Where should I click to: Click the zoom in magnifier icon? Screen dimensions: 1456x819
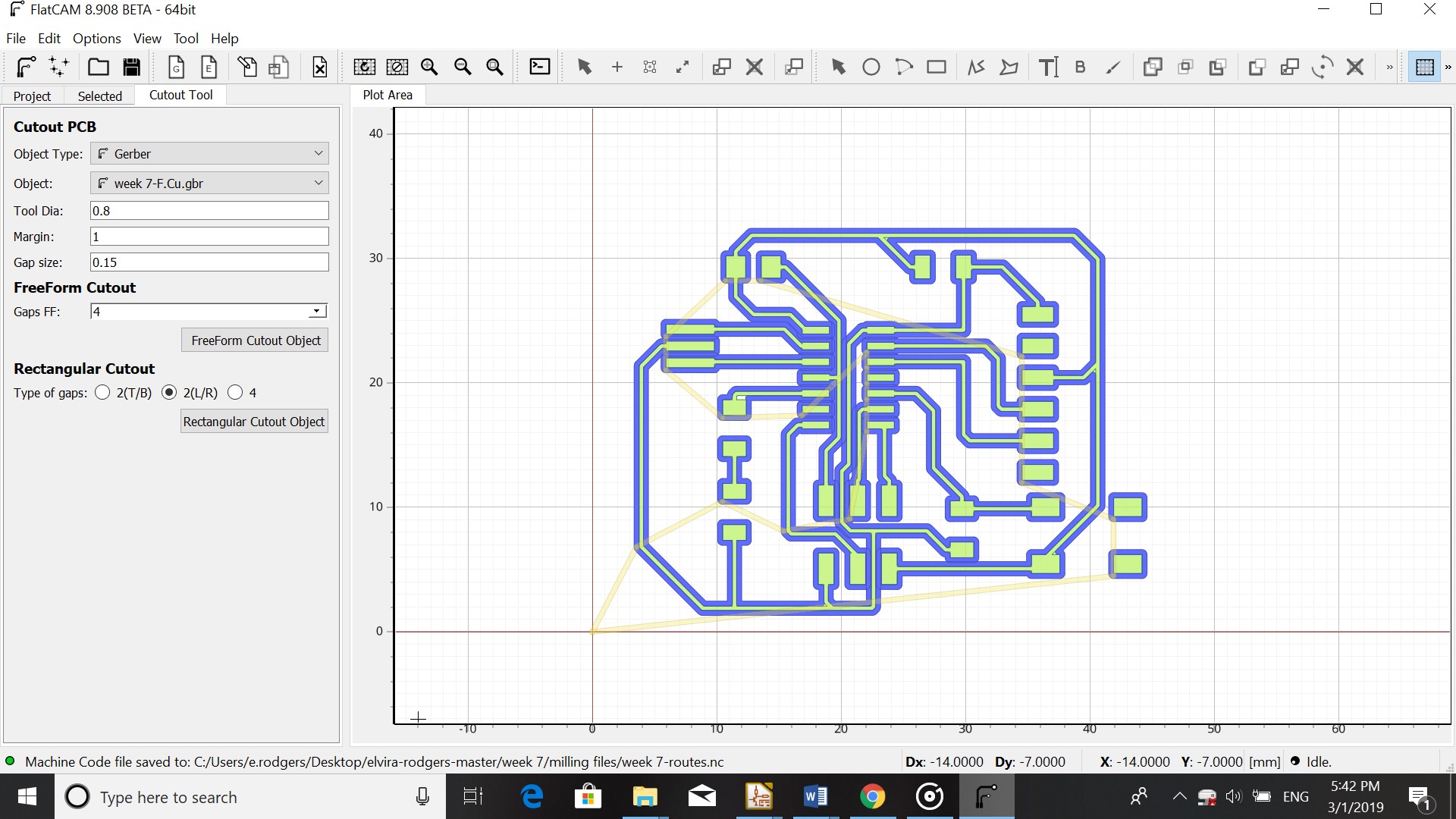[x=429, y=67]
